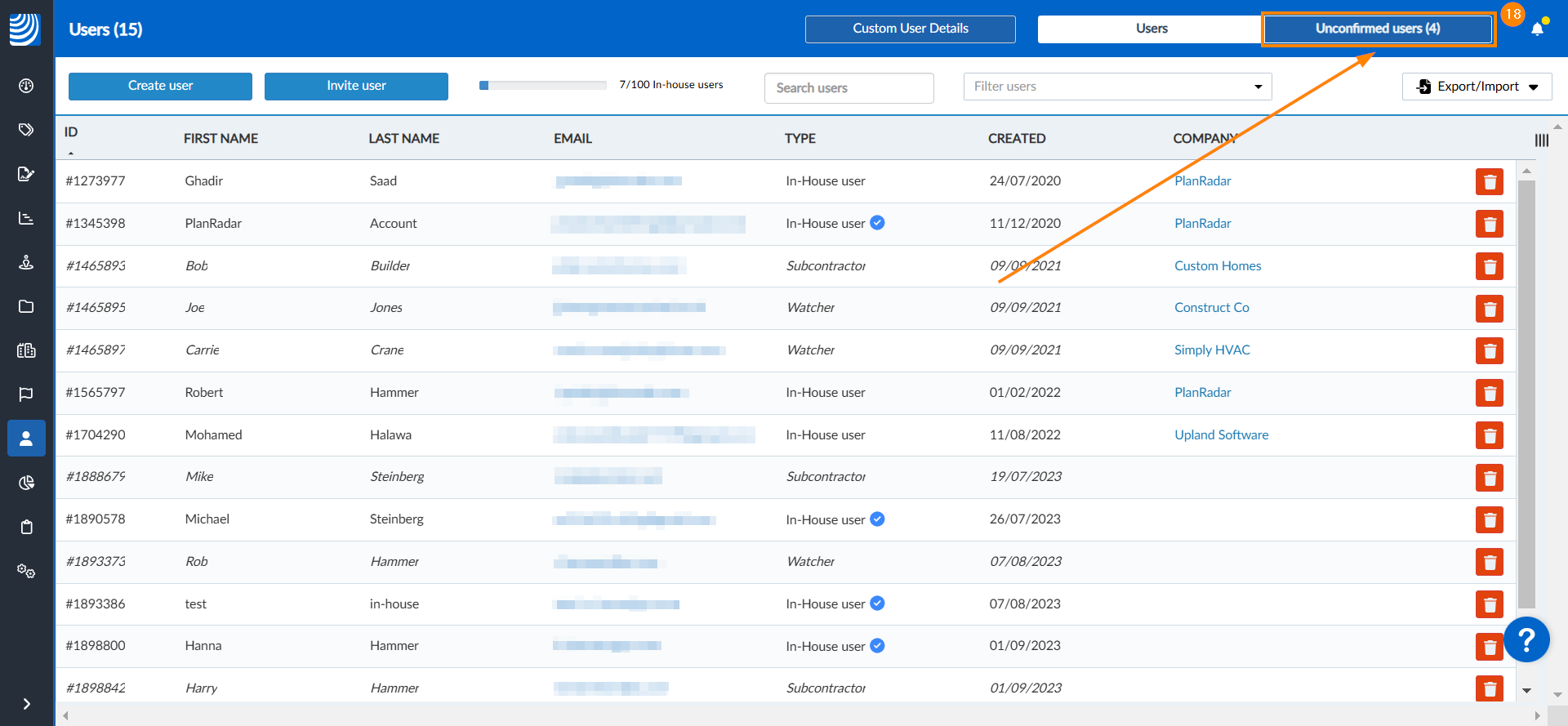Image resolution: width=1568 pixels, height=726 pixels.
Task: Open the blue help question mark button
Action: [1526, 639]
